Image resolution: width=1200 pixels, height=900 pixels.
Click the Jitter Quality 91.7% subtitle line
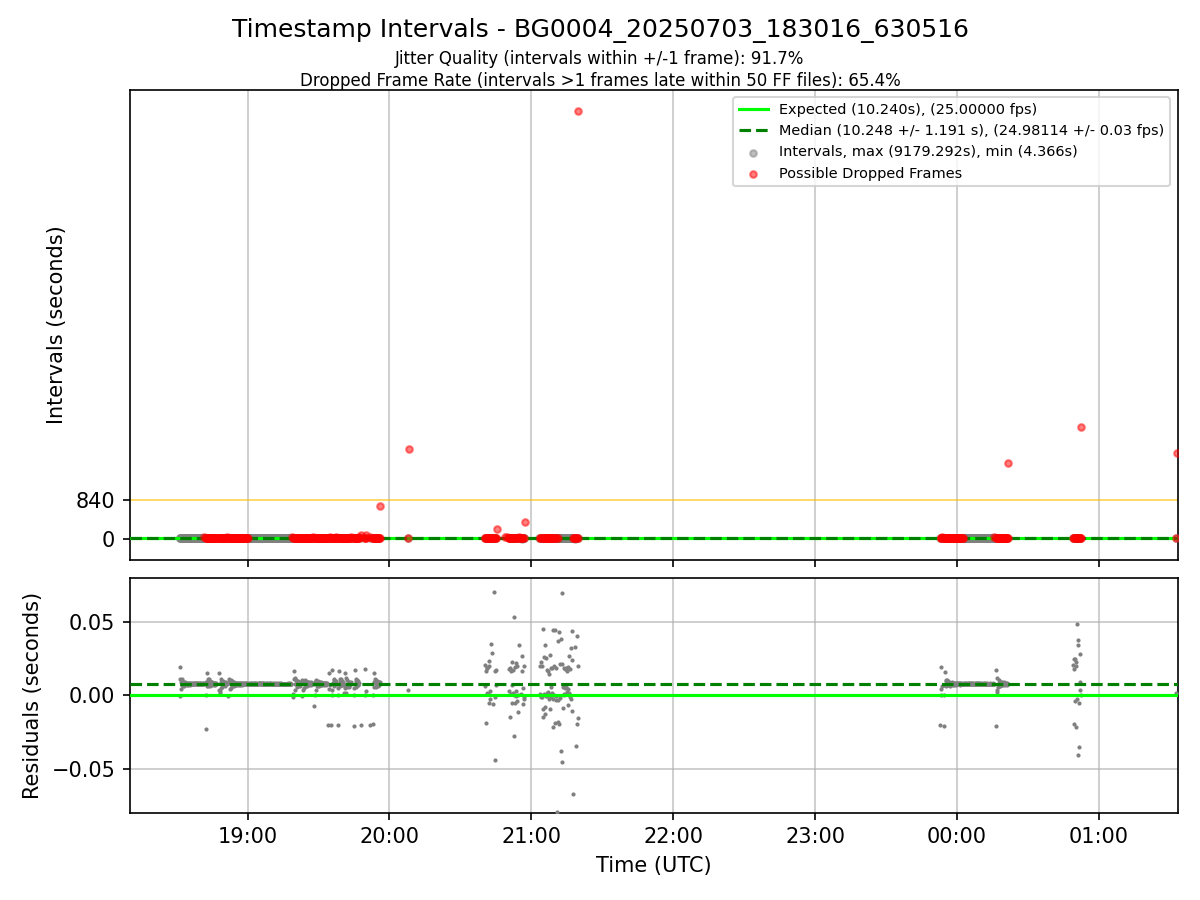(599, 59)
